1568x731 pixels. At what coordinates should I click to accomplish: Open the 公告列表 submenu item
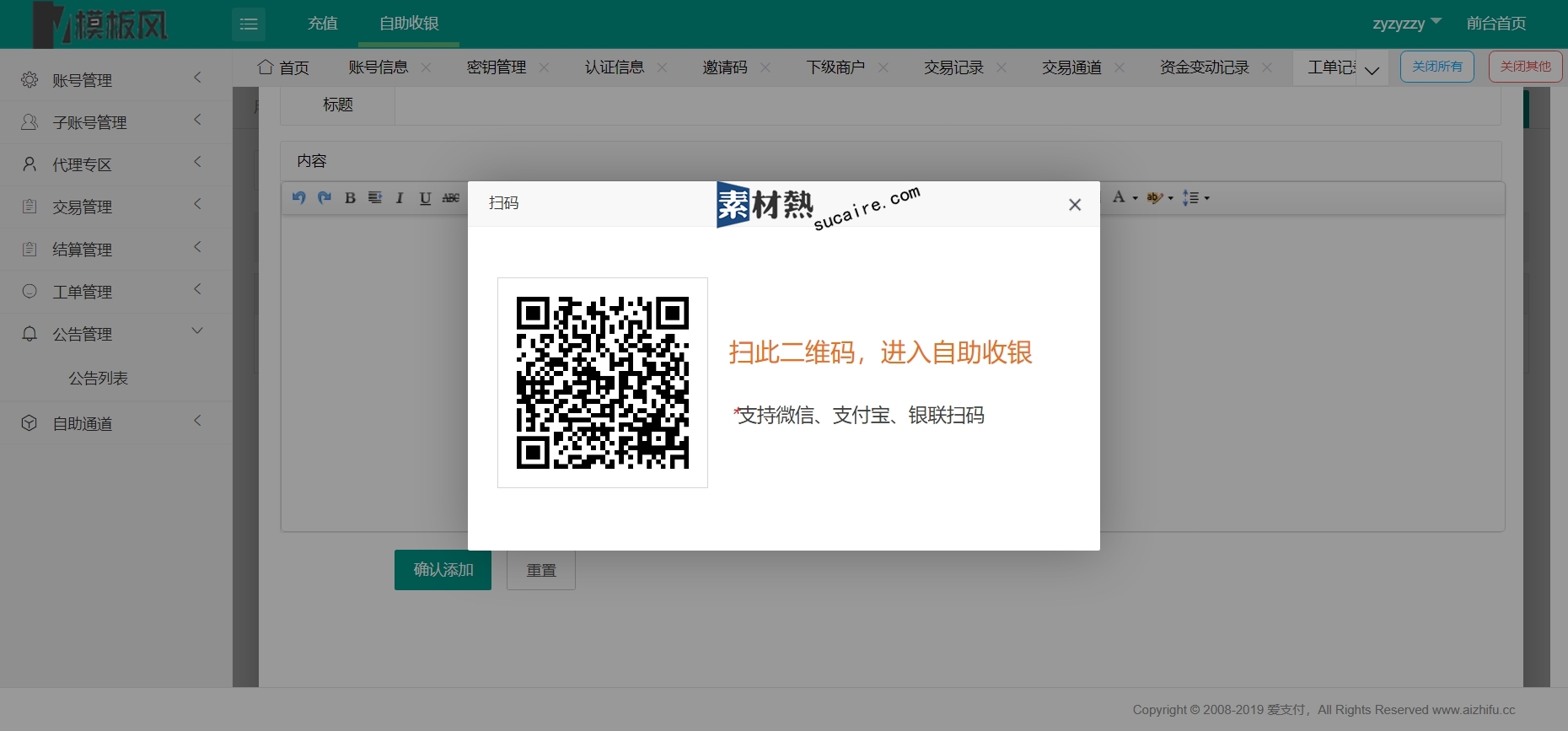pyautogui.click(x=99, y=379)
